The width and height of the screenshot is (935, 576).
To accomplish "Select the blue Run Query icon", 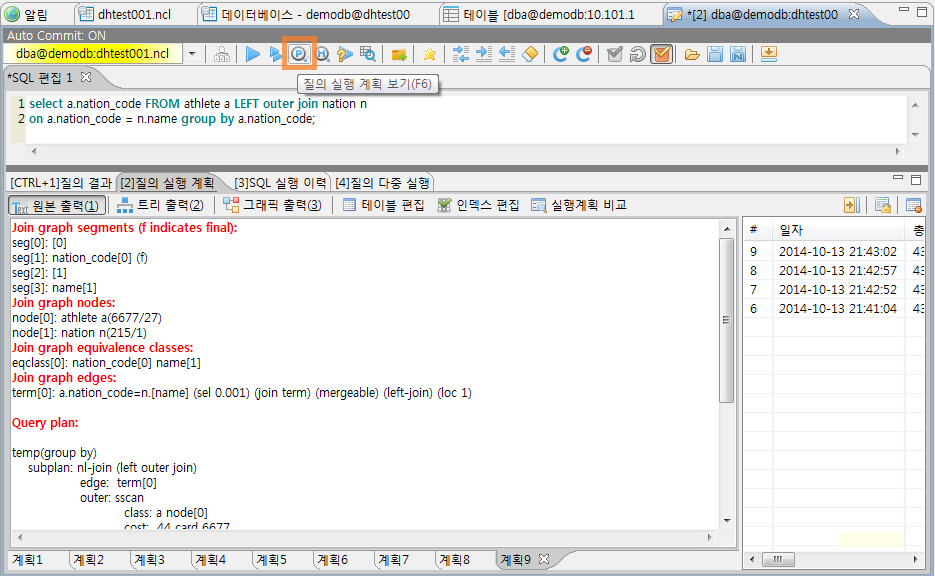I will tap(253, 55).
